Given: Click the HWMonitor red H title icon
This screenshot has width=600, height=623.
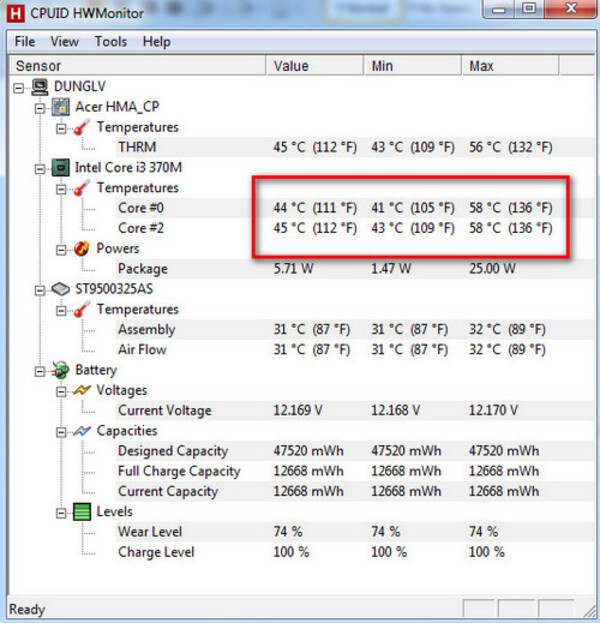Looking at the screenshot, I should pos(15,13).
